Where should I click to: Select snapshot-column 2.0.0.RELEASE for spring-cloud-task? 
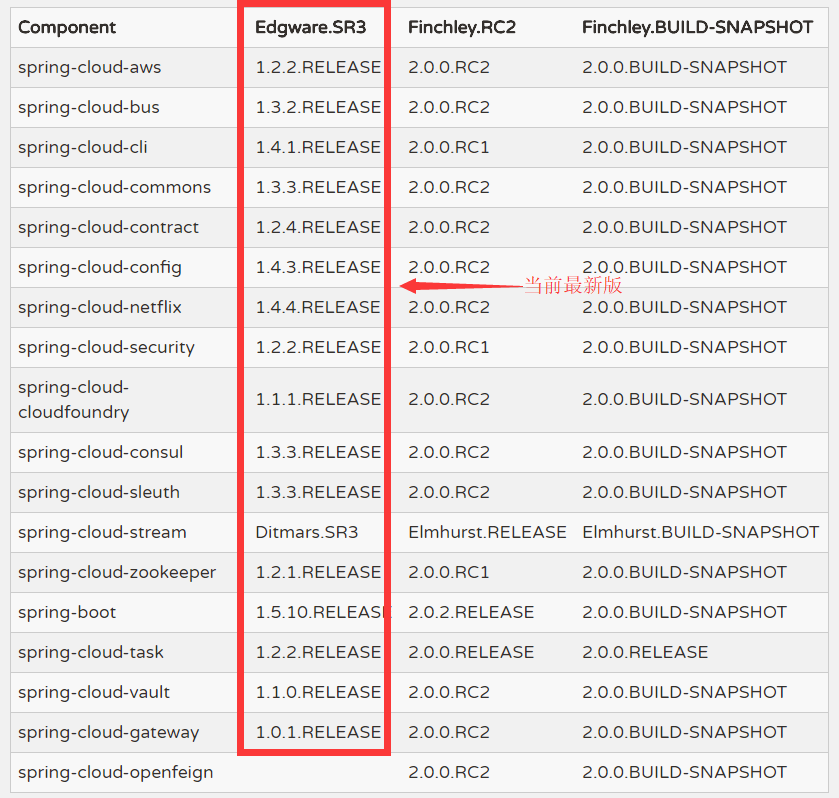[645, 652]
